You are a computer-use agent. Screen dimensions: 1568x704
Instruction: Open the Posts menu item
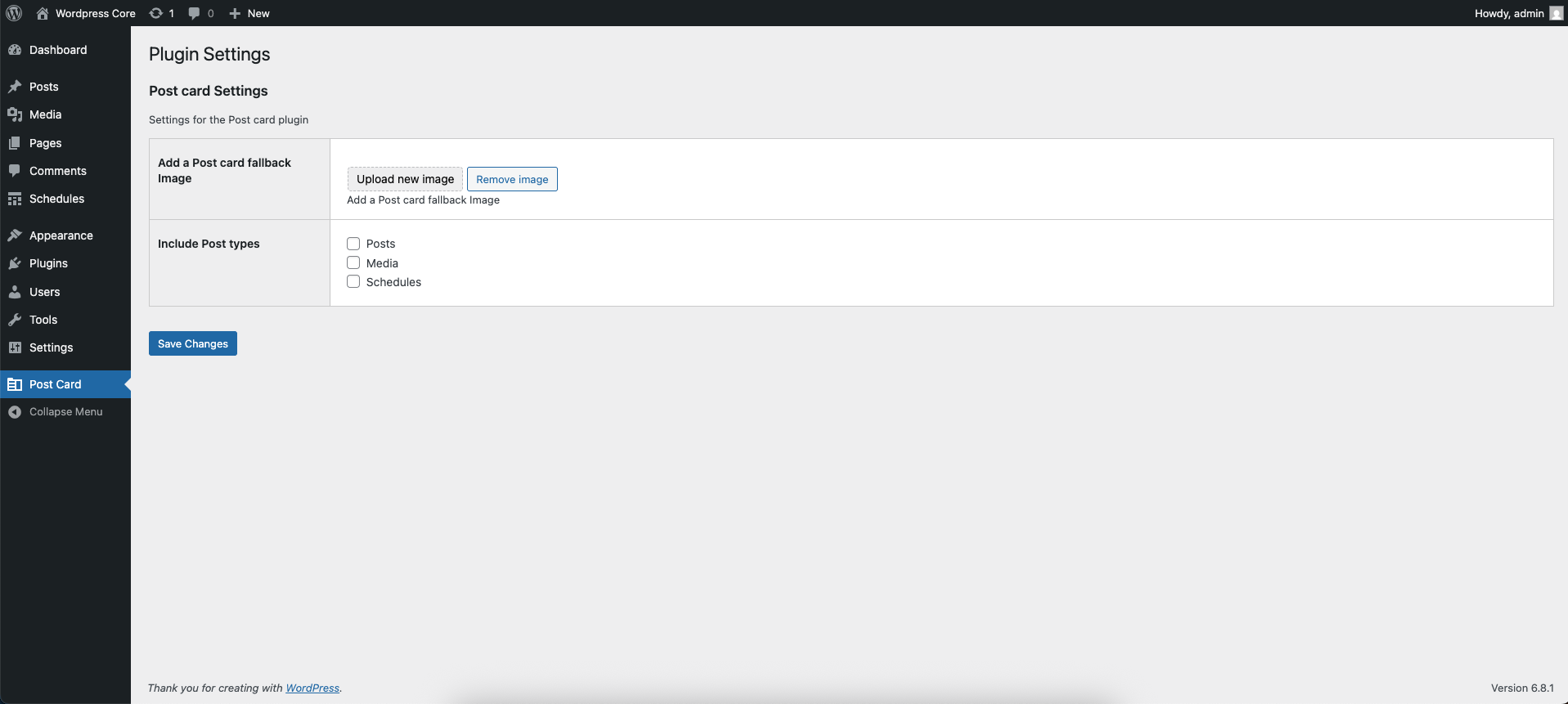pos(65,87)
